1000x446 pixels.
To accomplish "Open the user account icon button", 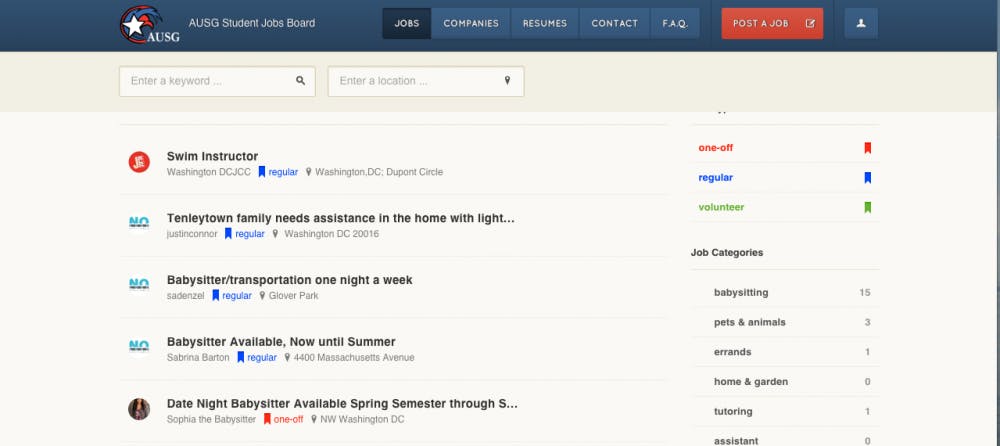I will pyautogui.click(x=861, y=23).
